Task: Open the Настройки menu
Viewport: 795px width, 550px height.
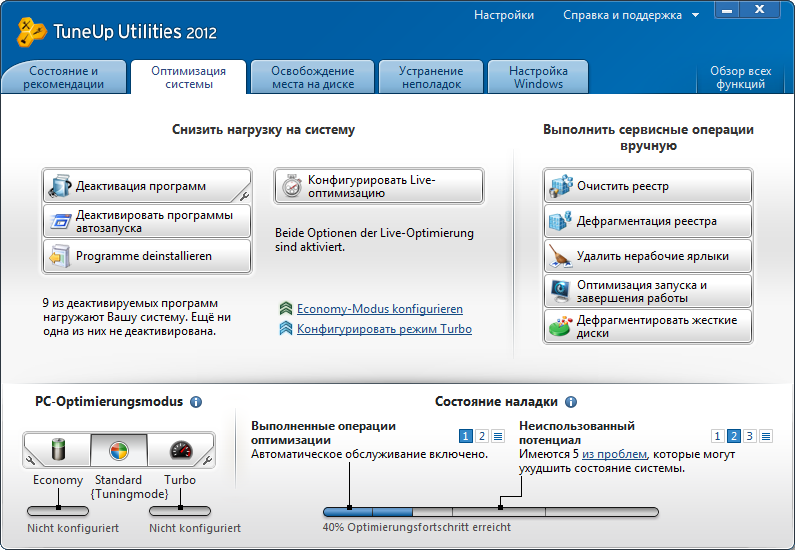Action: click(x=504, y=15)
